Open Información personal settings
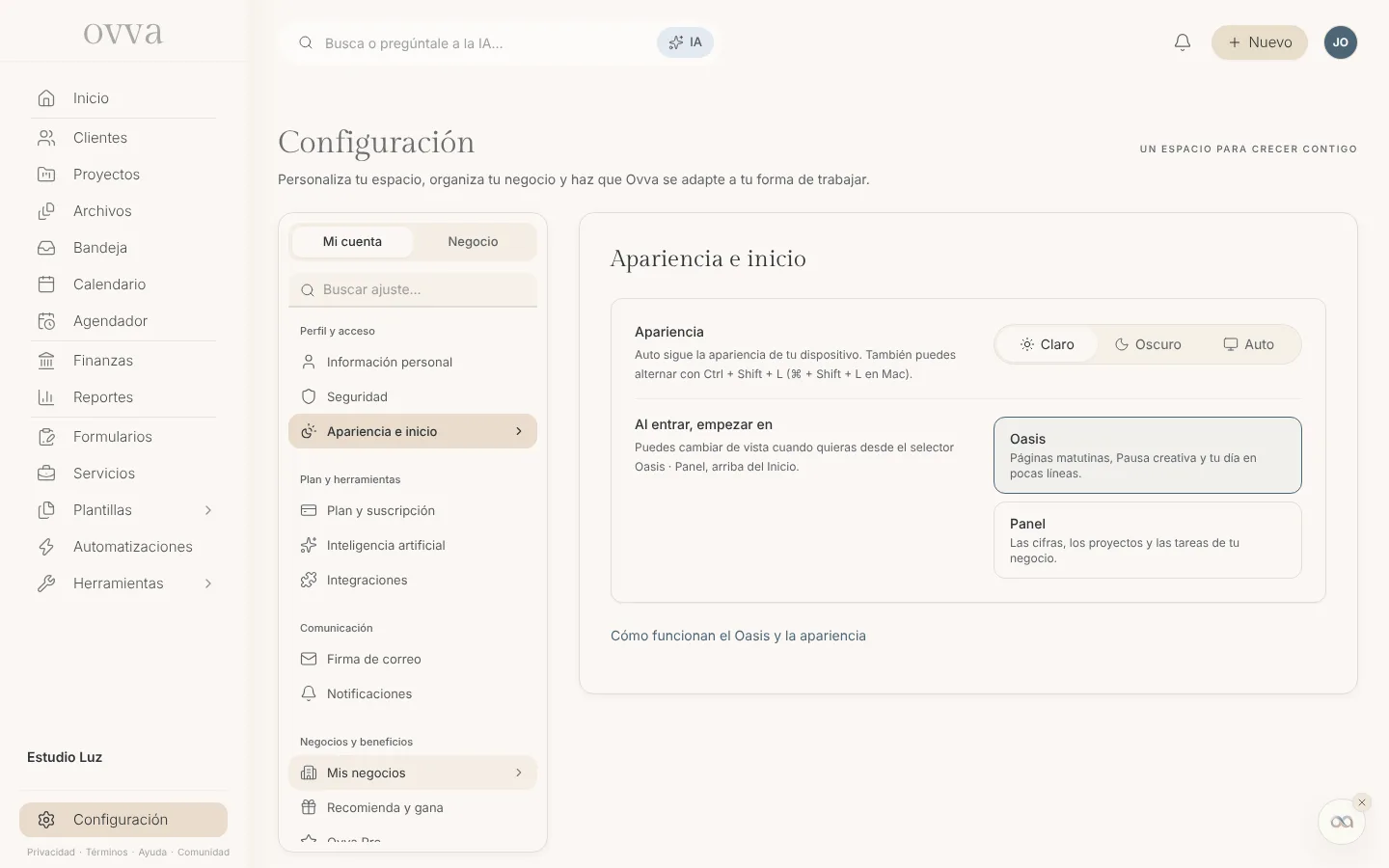The width and height of the screenshot is (1389, 868). point(413,362)
